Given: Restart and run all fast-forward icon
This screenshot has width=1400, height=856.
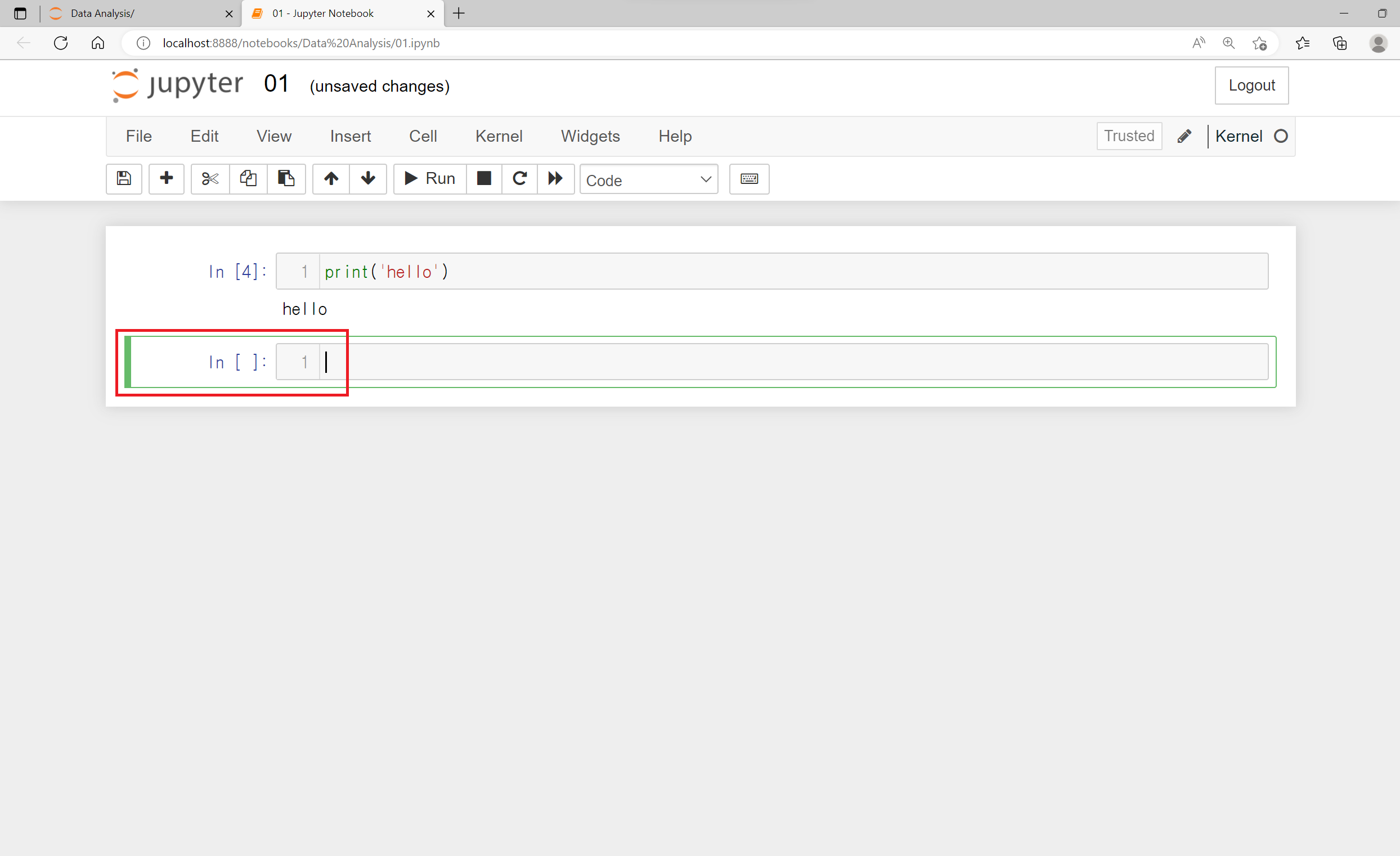Looking at the screenshot, I should click(x=555, y=178).
